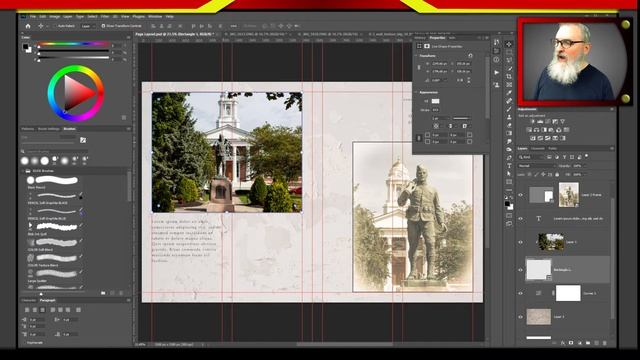Open the Info collapsed panel icon
The height and width of the screenshot is (360, 640).
pyautogui.click(x=496, y=60)
